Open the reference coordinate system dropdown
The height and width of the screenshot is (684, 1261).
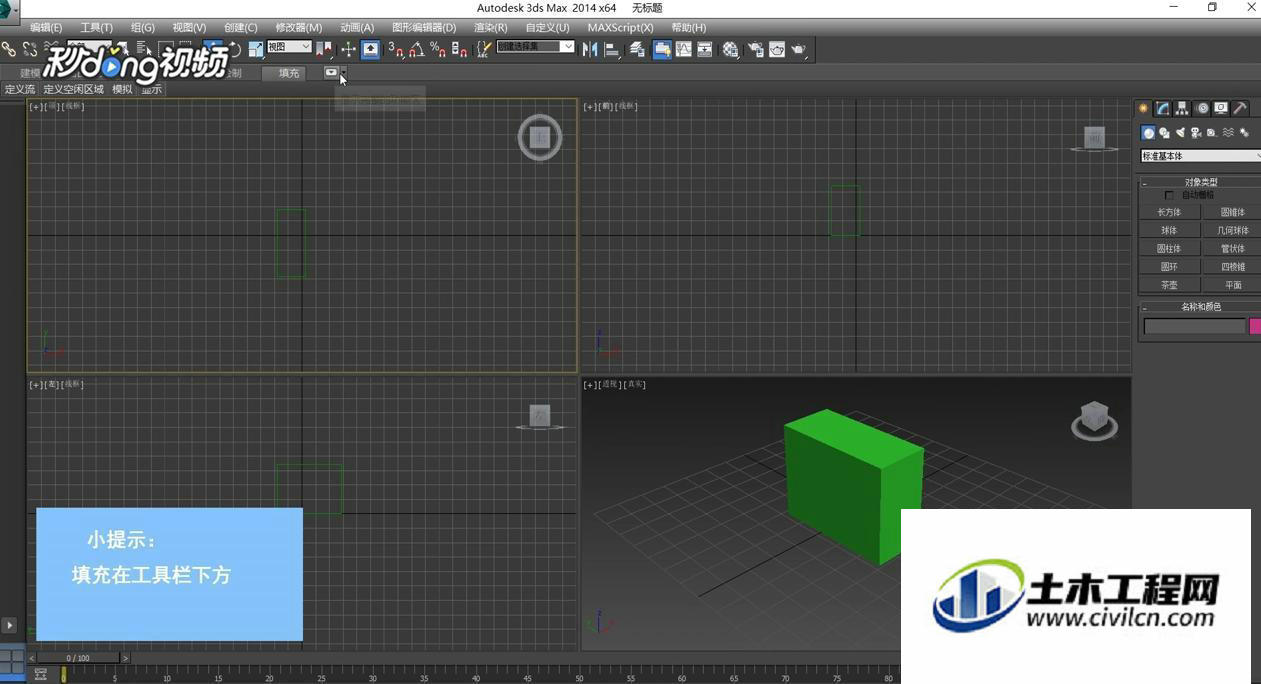pos(289,47)
